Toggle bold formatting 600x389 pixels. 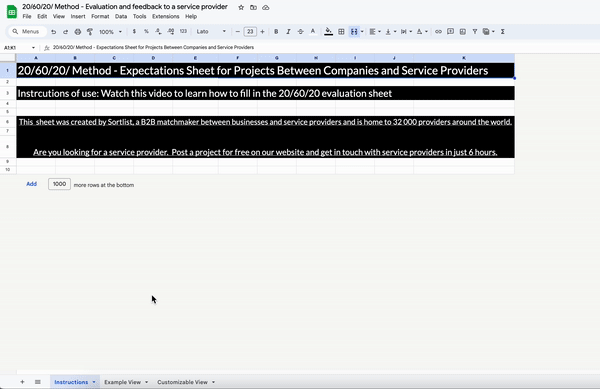pos(276,32)
